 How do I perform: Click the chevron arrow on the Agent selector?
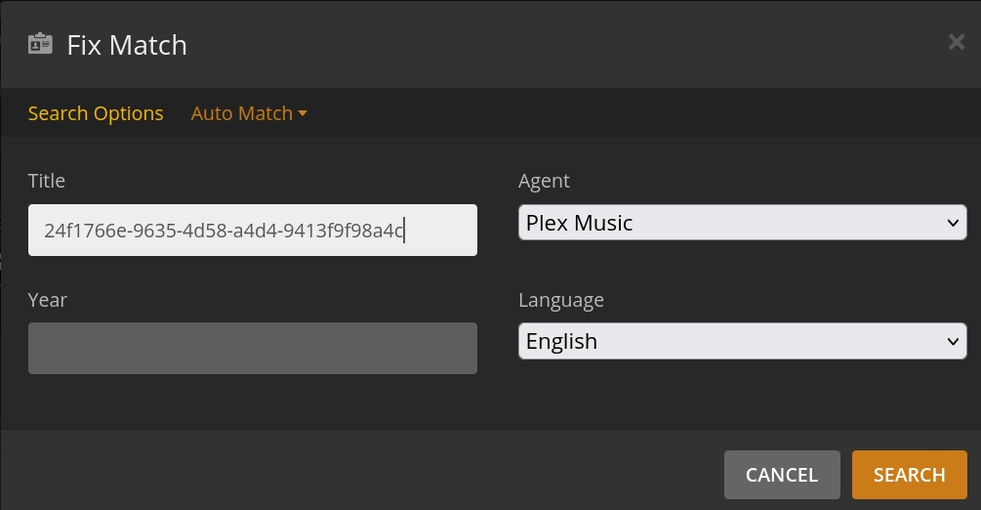[x=952, y=223]
